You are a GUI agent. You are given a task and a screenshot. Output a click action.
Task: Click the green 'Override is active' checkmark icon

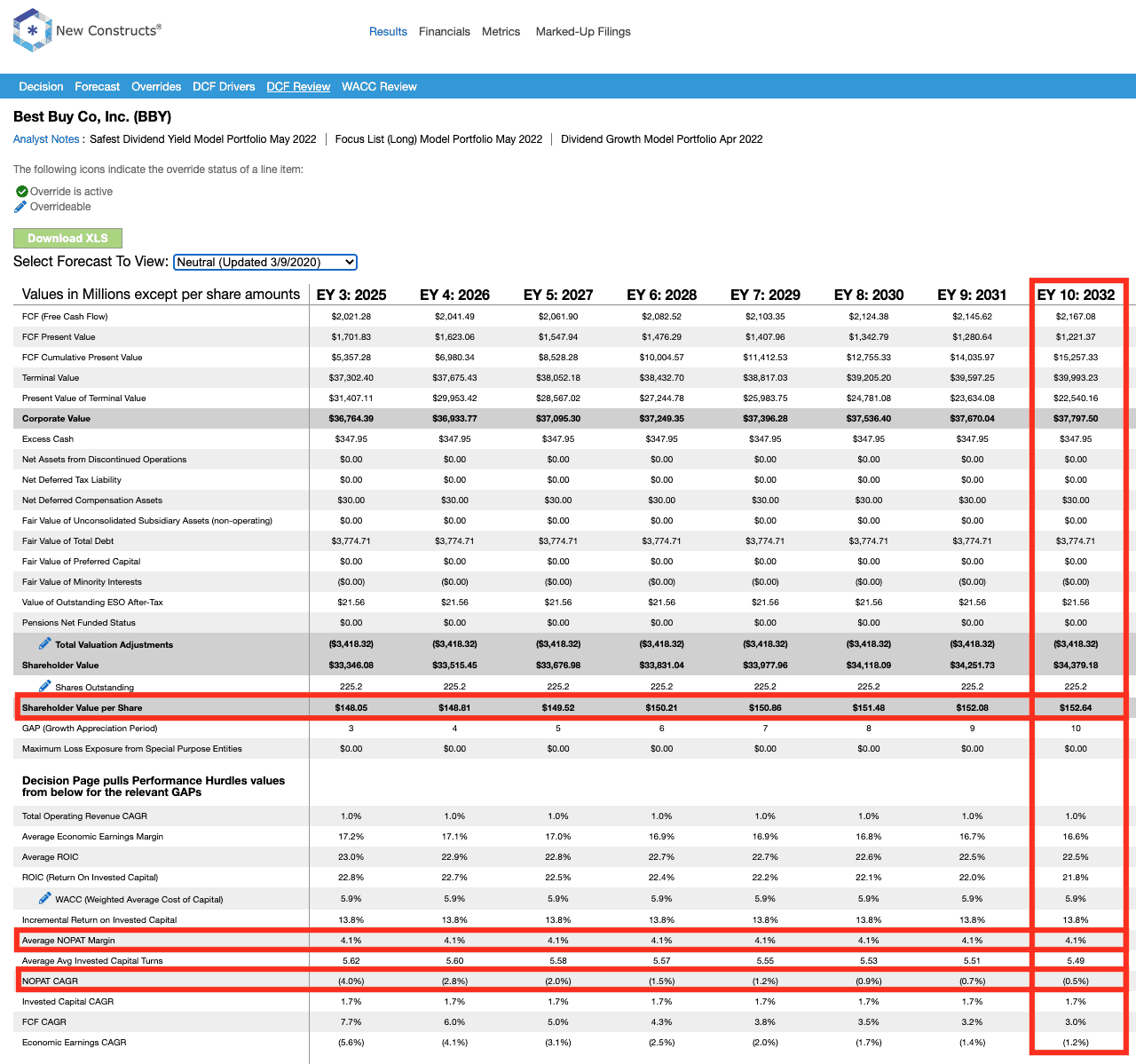[22, 192]
